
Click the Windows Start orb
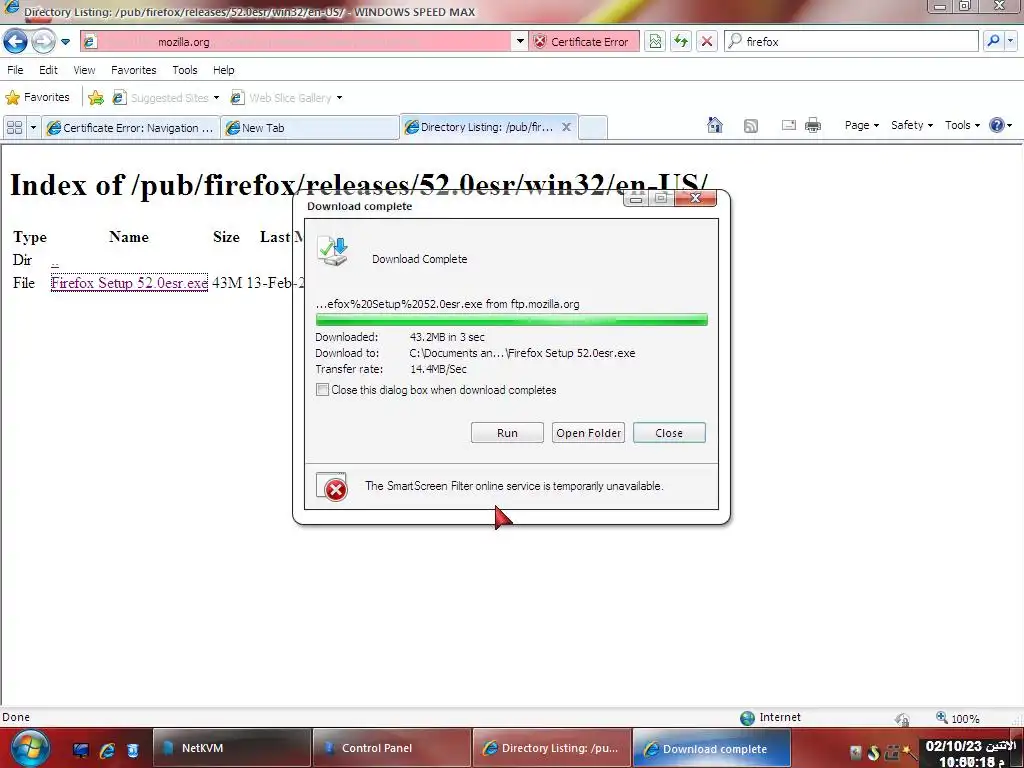click(30, 749)
